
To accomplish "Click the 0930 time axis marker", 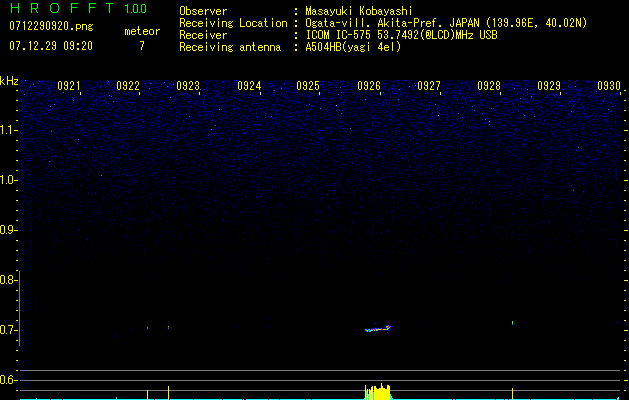I will coord(609,86).
